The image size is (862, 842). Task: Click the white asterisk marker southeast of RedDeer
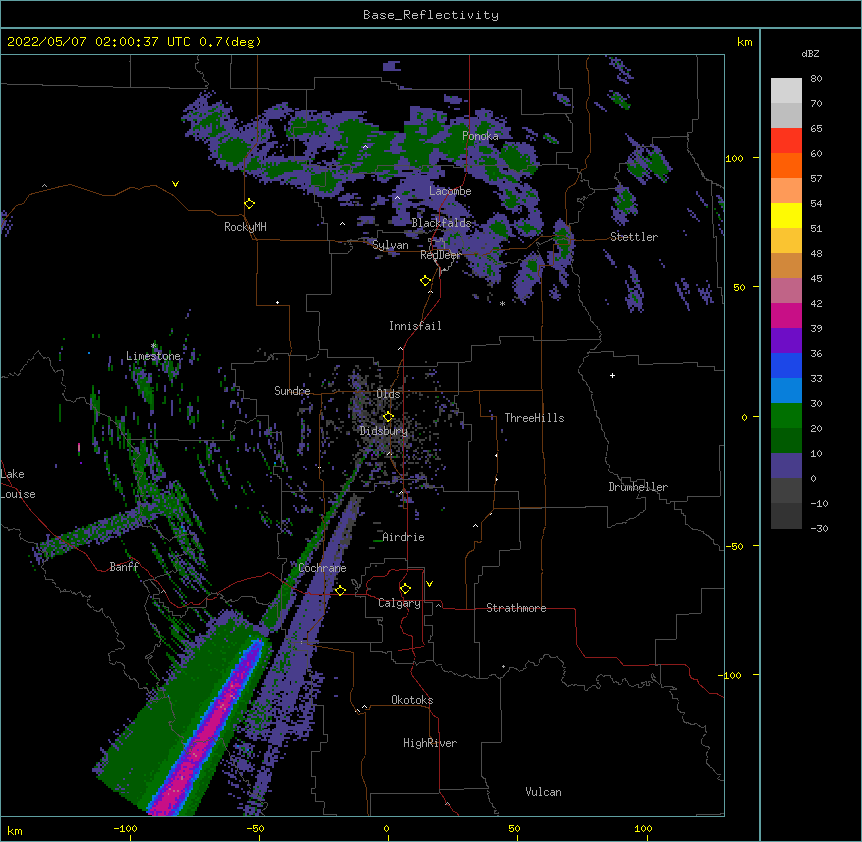(502, 303)
